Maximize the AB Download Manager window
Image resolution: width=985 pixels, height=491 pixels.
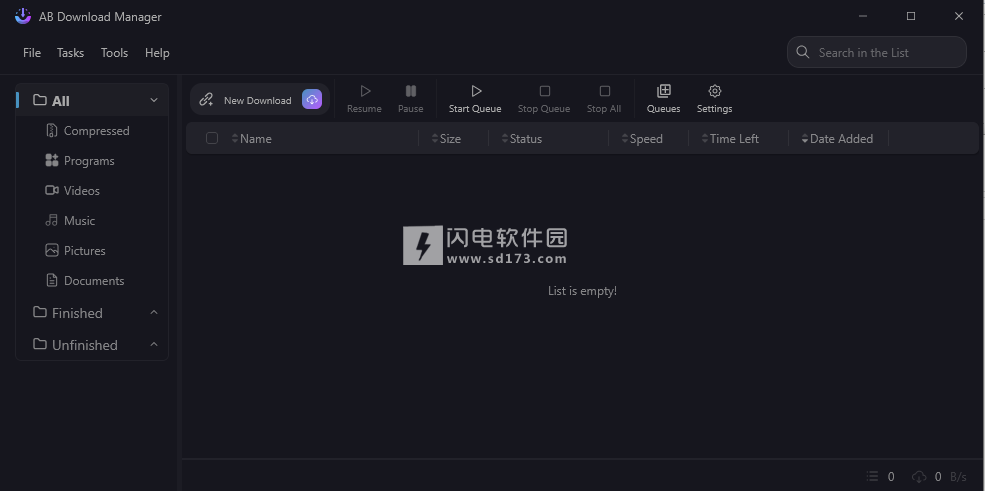pyautogui.click(x=911, y=16)
